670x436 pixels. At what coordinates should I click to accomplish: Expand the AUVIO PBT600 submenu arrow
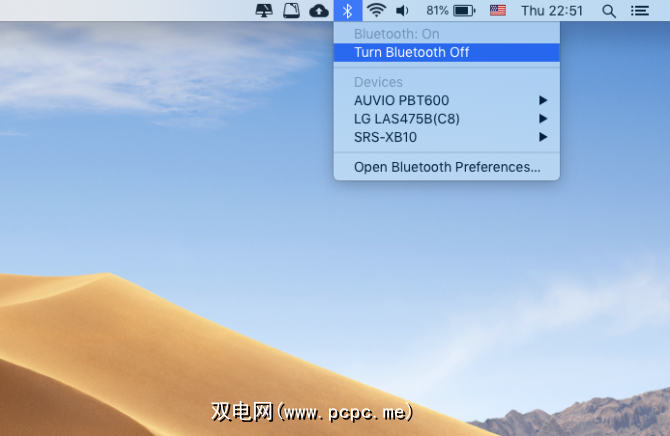point(543,100)
